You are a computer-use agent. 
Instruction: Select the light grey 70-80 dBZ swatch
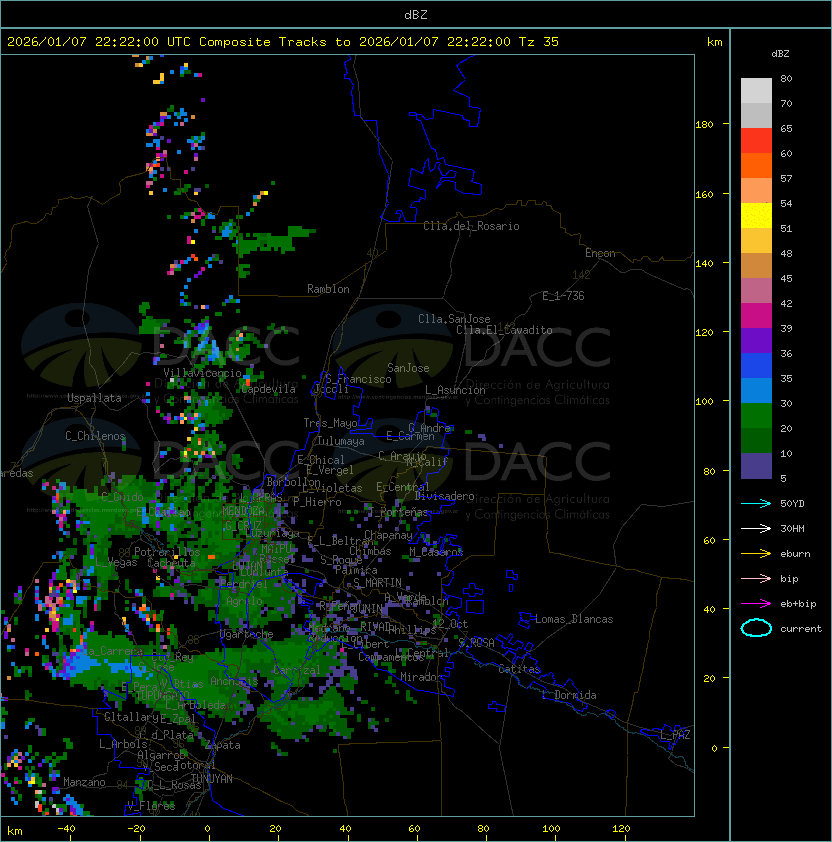(756, 91)
